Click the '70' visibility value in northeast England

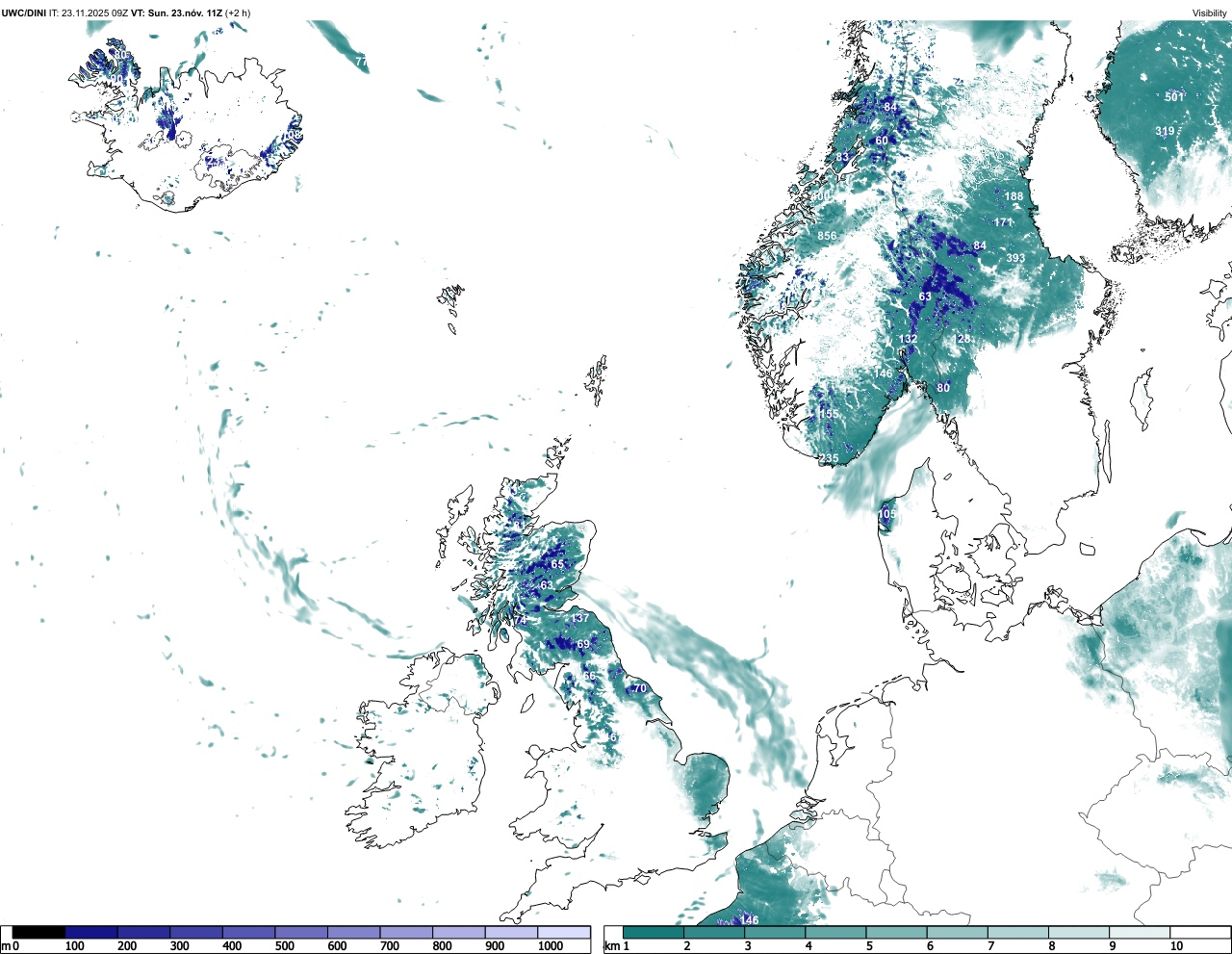(640, 688)
